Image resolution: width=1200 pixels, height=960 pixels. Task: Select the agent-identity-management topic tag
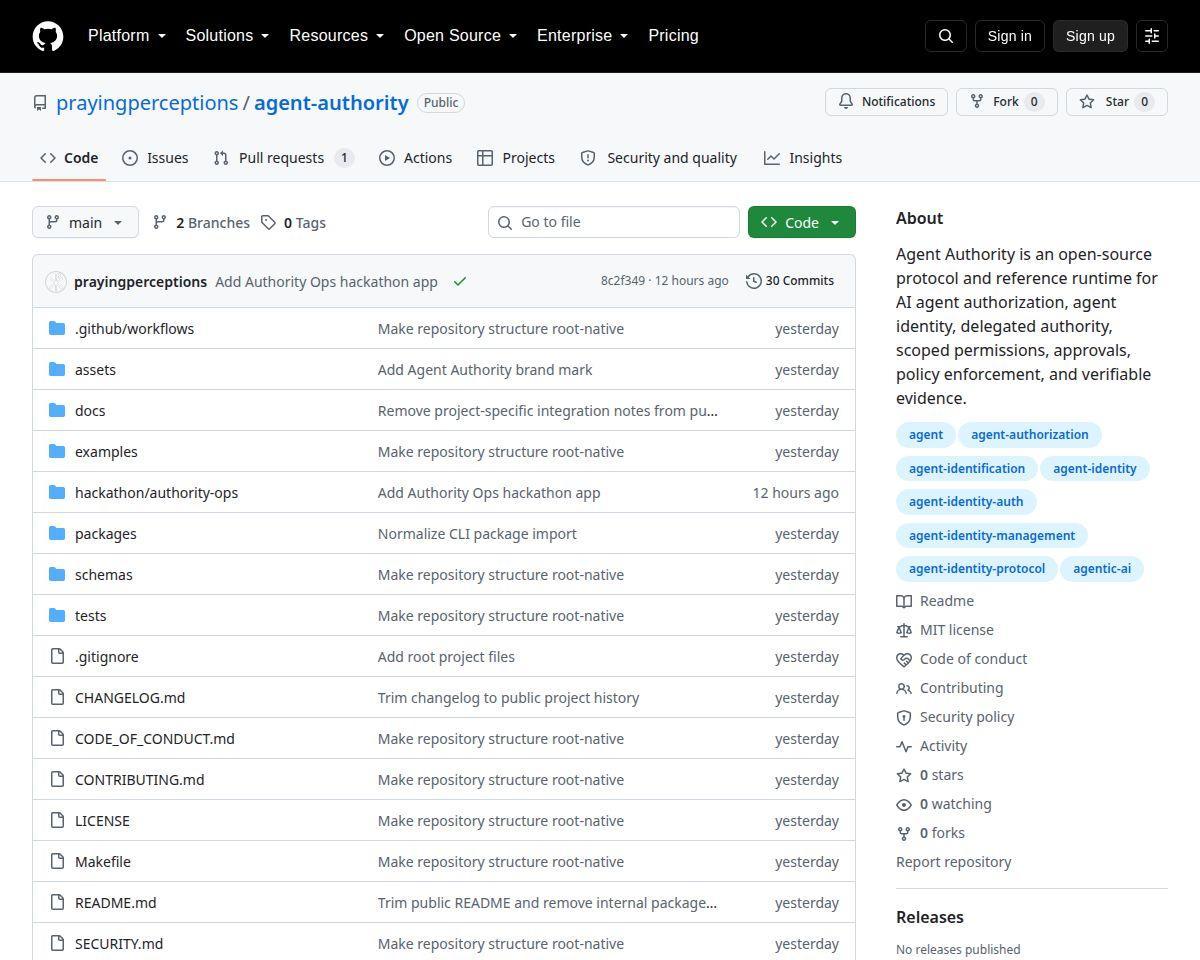(x=992, y=536)
